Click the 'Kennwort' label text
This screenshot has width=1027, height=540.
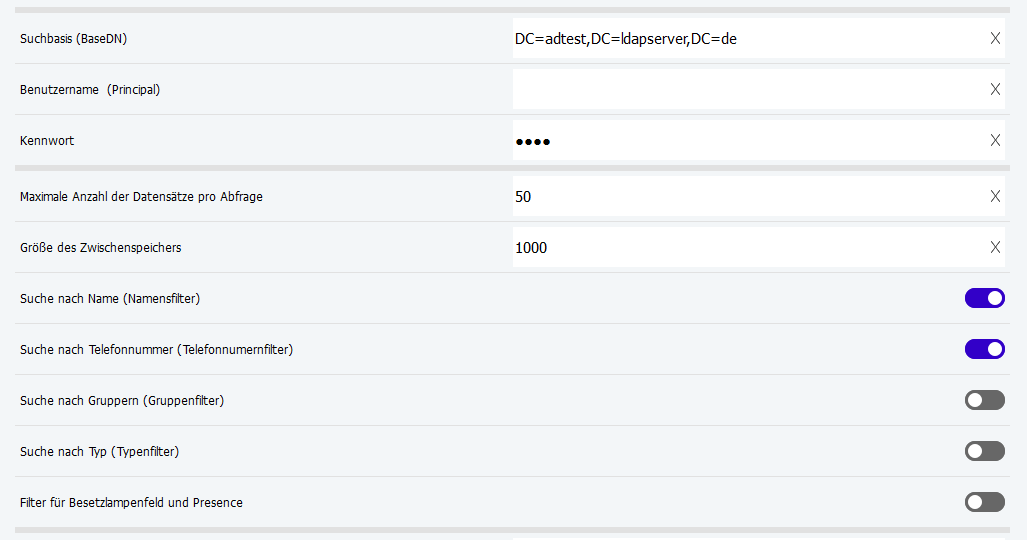[47, 141]
